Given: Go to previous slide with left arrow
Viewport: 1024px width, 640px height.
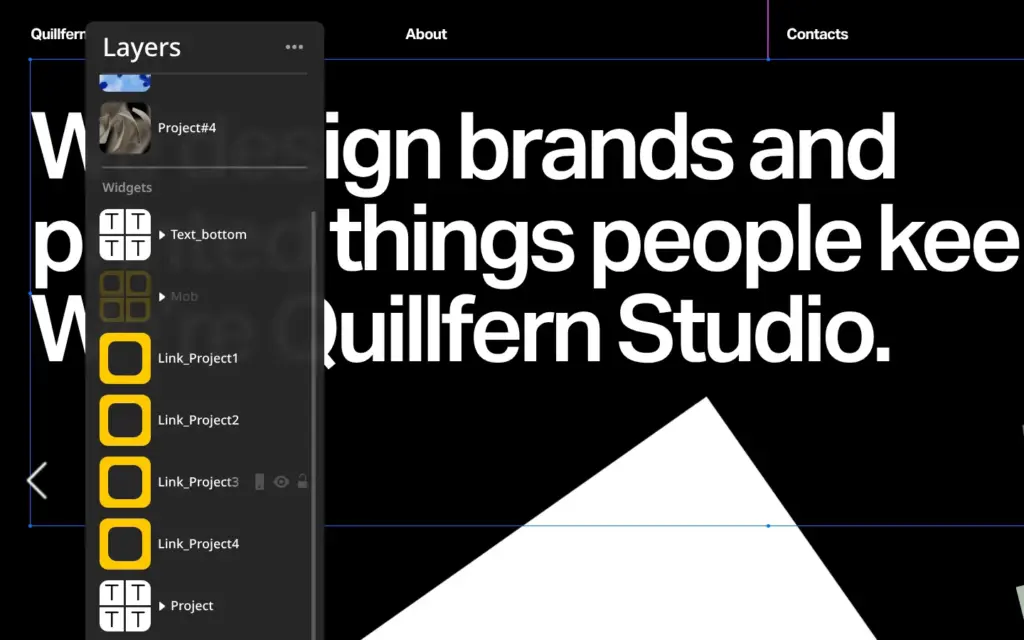Looking at the screenshot, I should pyautogui.click(x=37, y=481).
